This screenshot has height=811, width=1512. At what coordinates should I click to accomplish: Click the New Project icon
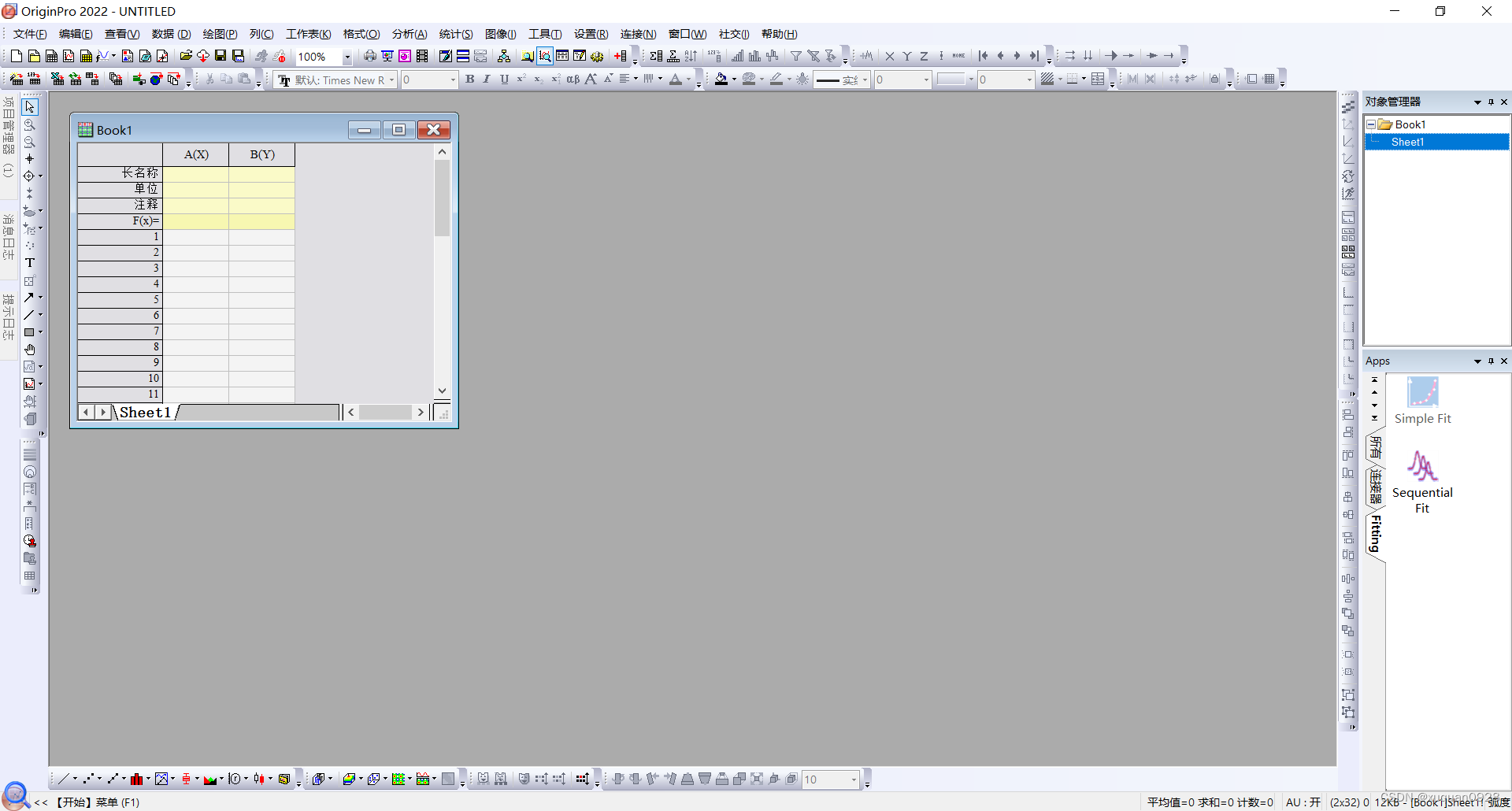[16, 56]
